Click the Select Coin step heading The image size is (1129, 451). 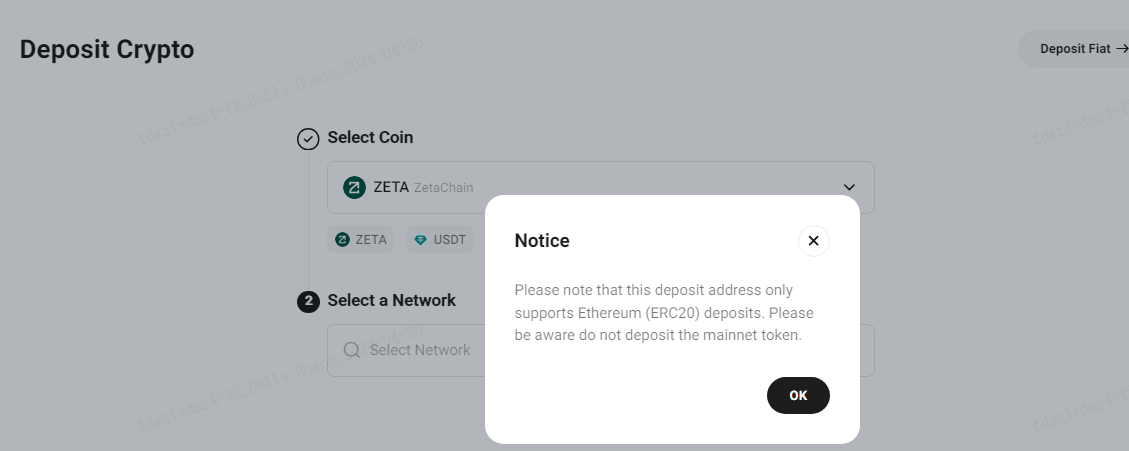(x=370, y=138)
